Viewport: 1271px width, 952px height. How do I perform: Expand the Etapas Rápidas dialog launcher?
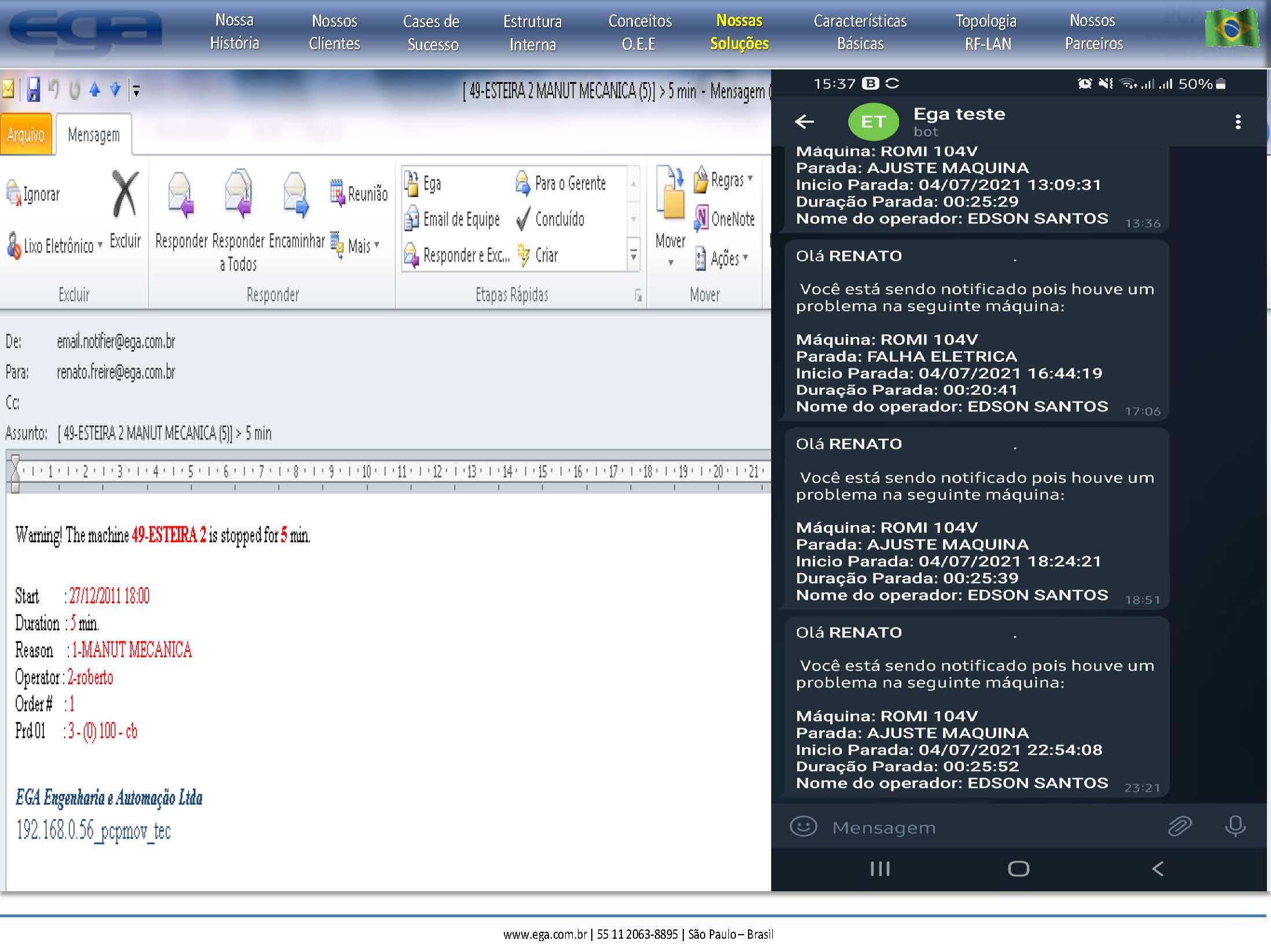click(638, 296)
